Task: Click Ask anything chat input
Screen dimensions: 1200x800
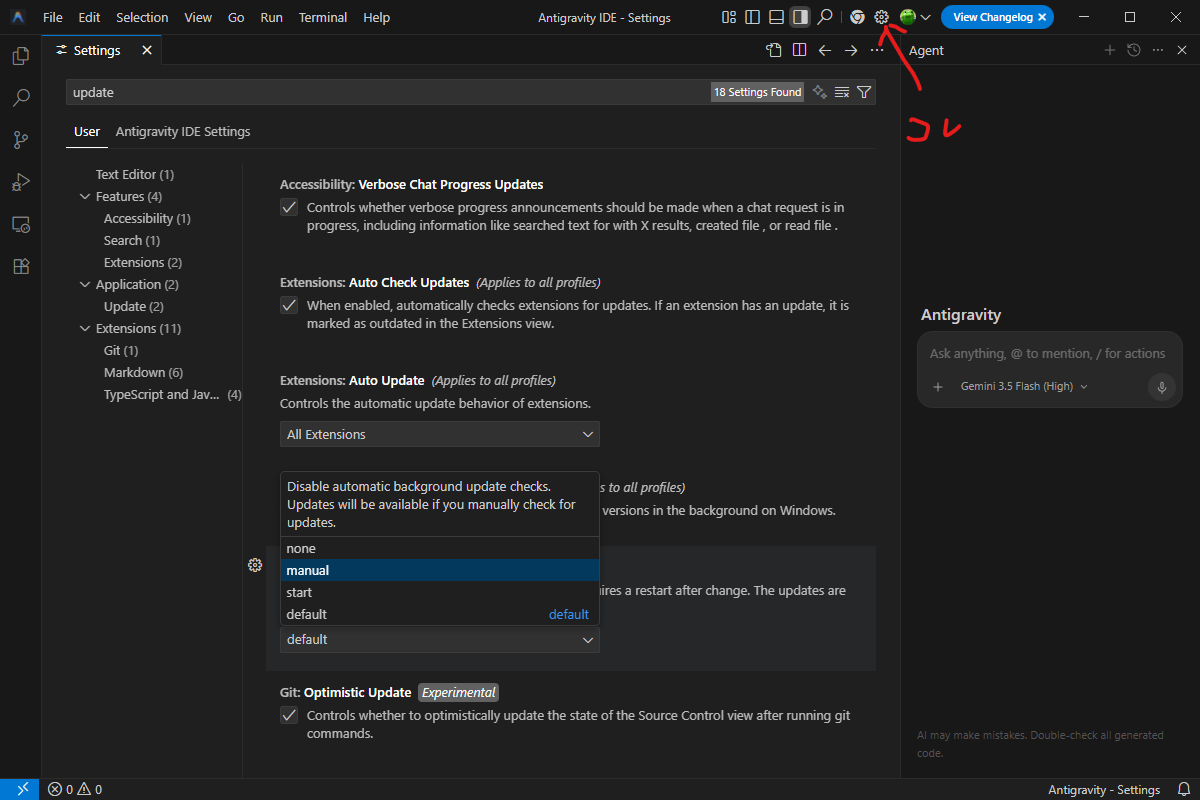Action: point(1047,353)
